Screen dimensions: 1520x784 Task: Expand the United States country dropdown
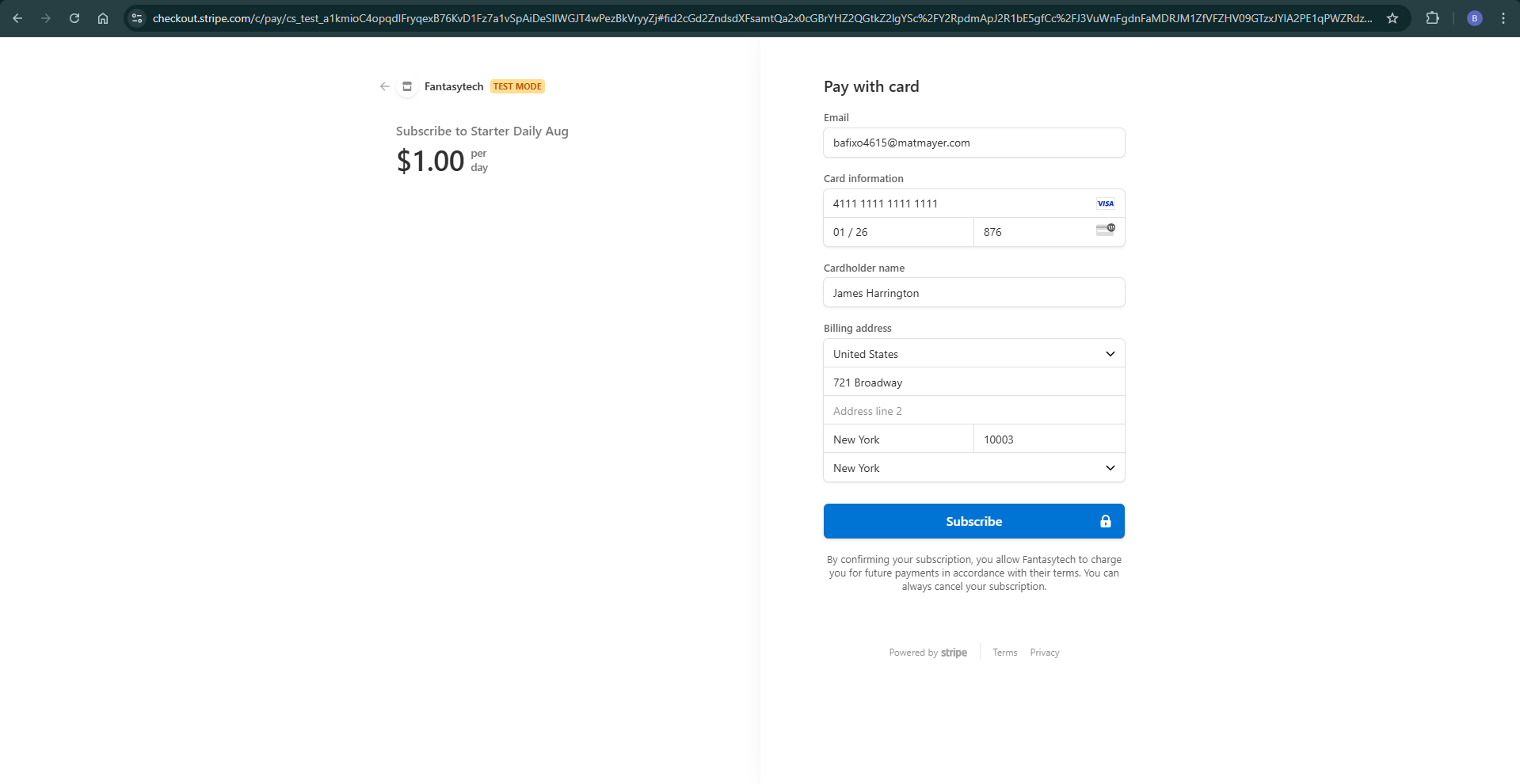(973, 354)
